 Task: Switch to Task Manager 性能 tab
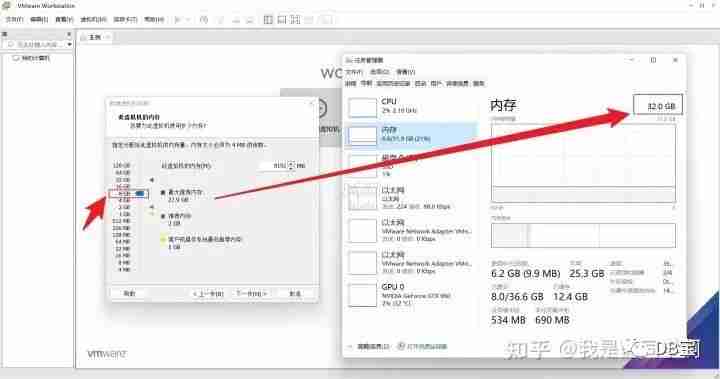366,84
